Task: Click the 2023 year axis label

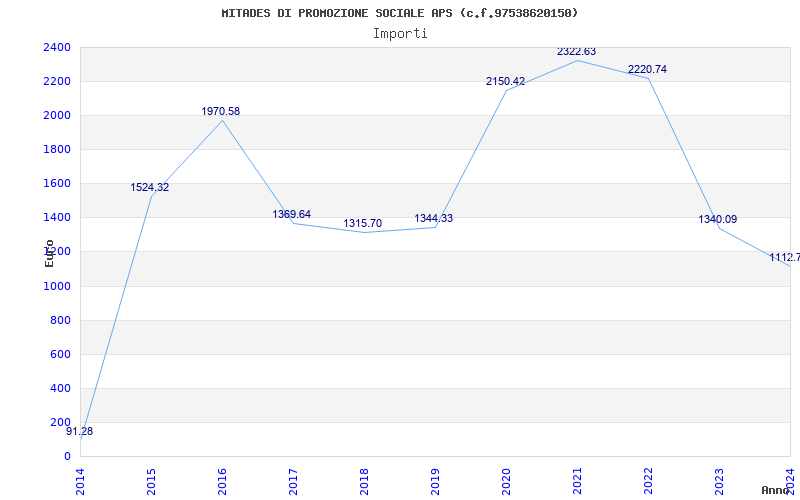Action: pyautogui.click(x=719, y=482)
